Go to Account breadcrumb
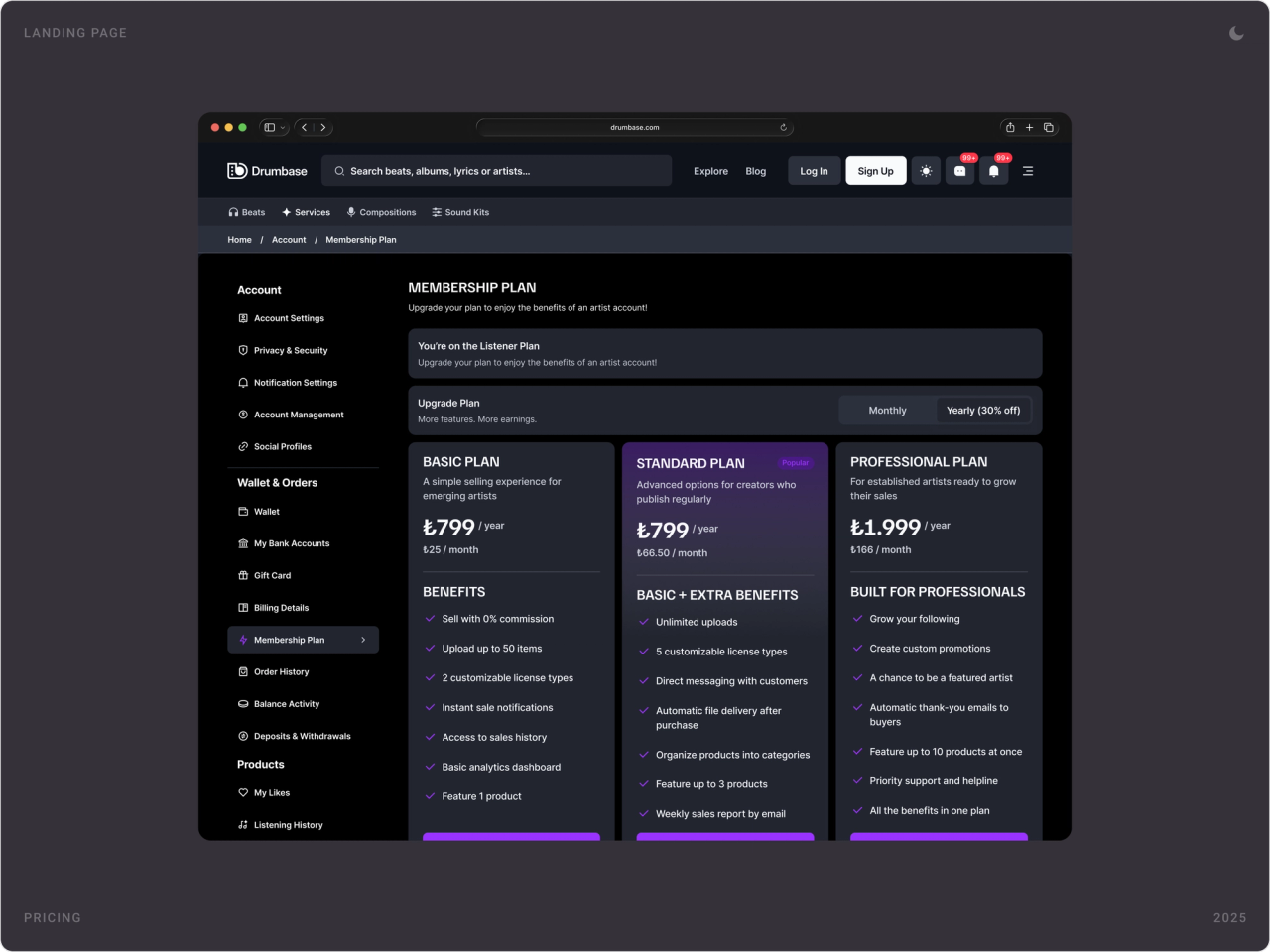 289,240
